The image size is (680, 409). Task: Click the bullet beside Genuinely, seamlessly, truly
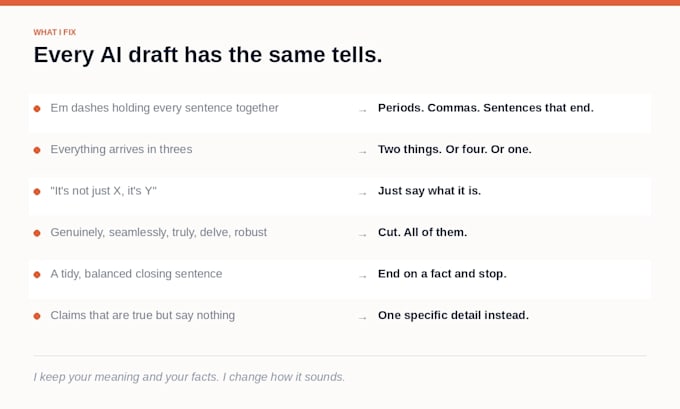click(37, 233)
